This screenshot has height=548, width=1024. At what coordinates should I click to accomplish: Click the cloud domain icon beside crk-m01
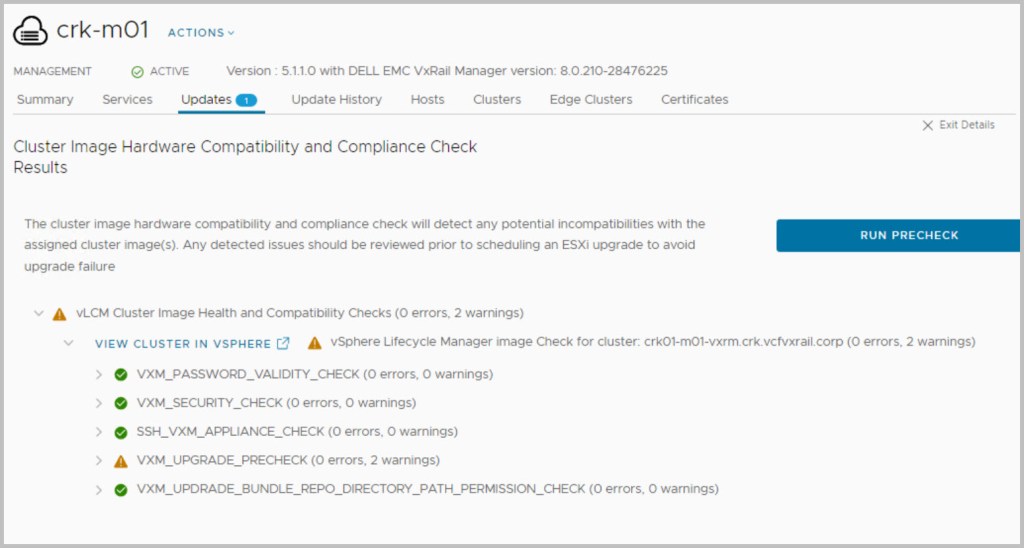pyautogui.click(x=31, y=32)
